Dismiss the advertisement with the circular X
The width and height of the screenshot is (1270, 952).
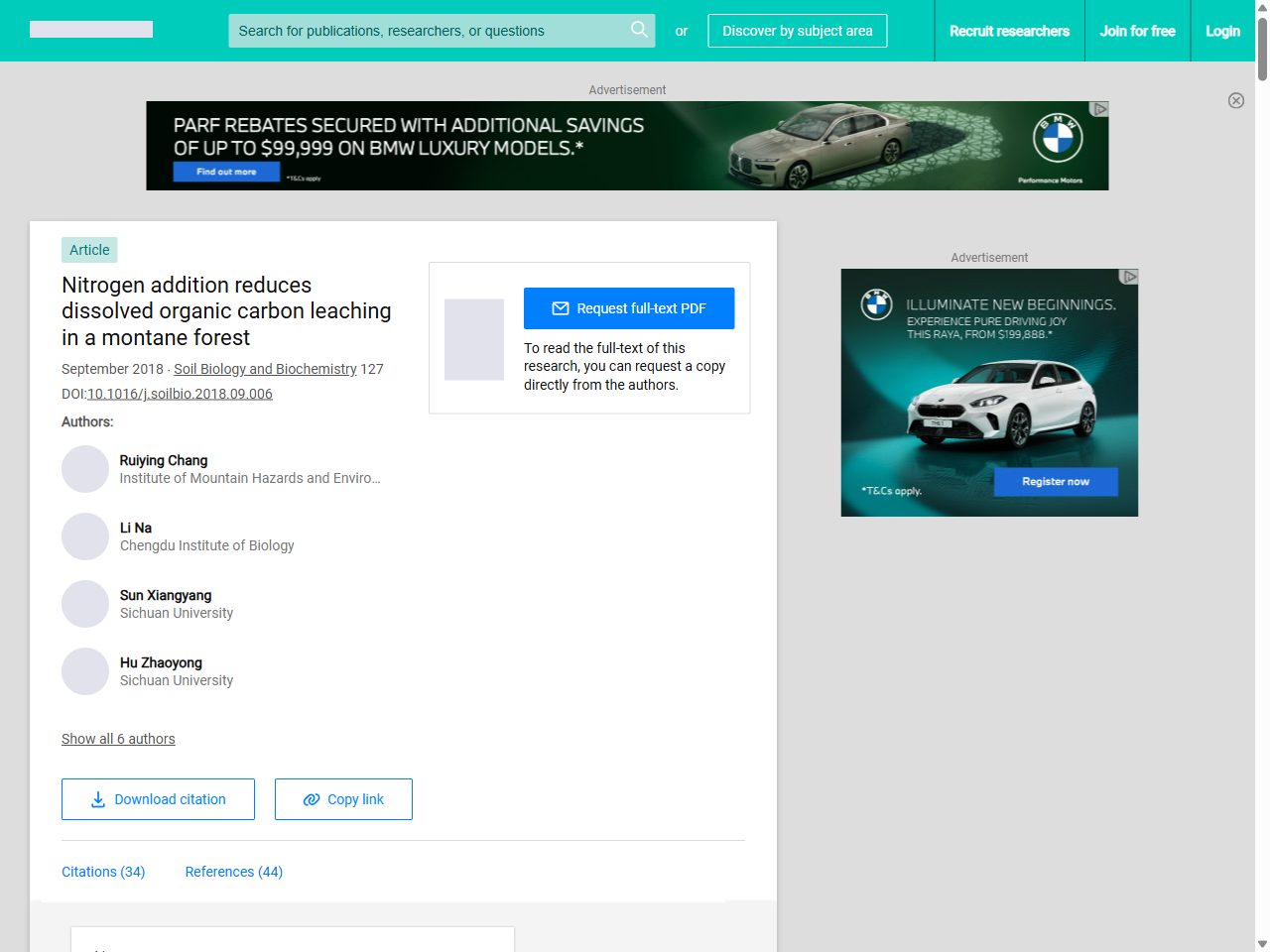pos(1236,101)
